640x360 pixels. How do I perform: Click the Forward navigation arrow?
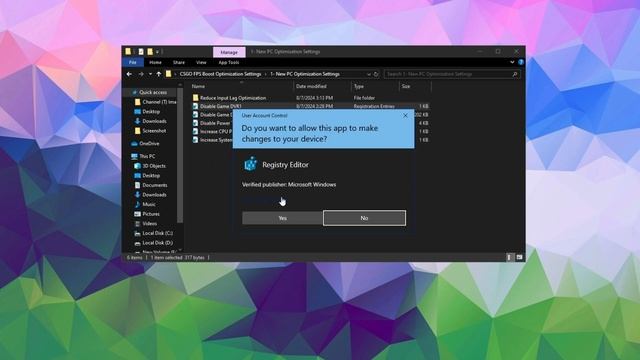click(141, 74)
